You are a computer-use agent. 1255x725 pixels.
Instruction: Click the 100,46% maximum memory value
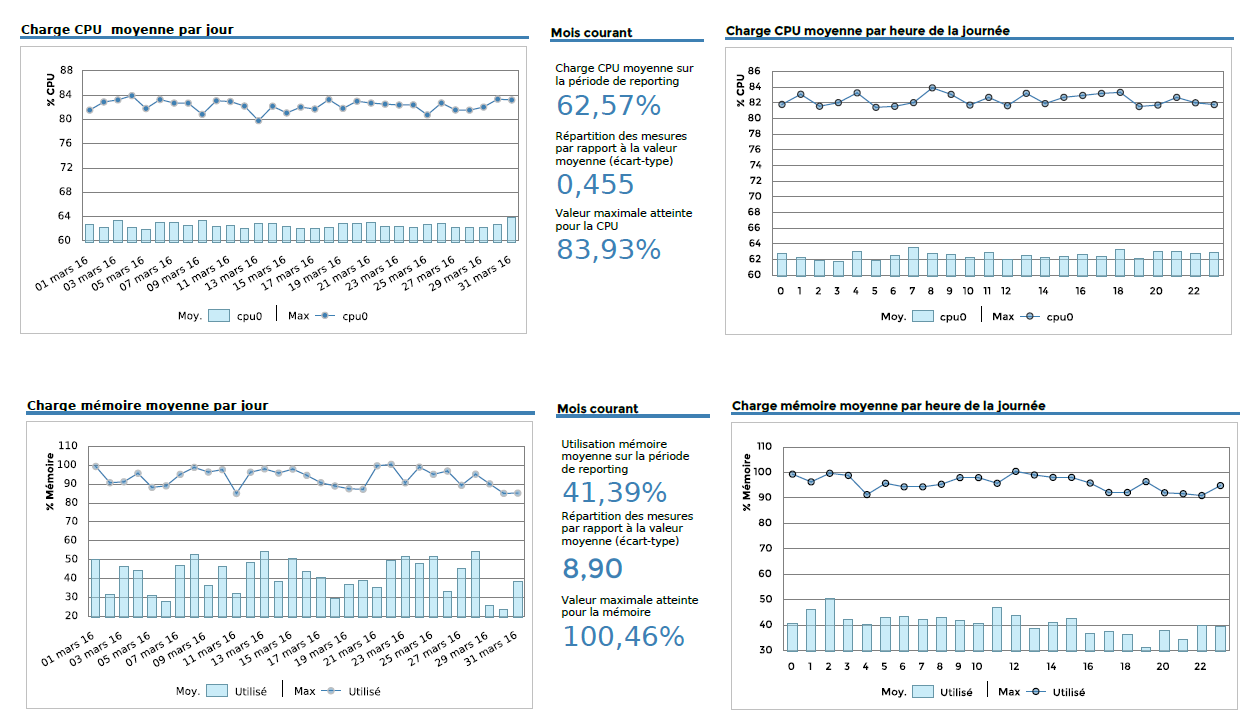click(x=623, y=636)
